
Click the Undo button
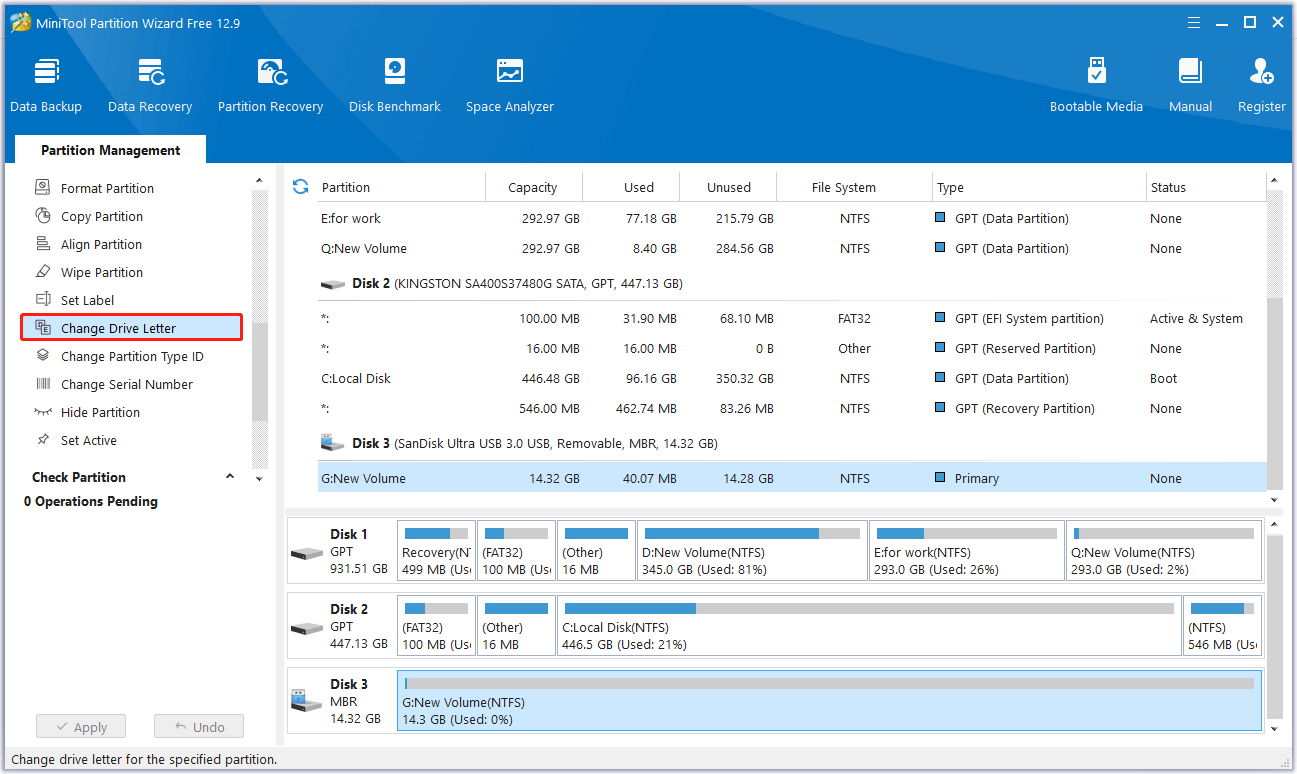coord(199,727)
